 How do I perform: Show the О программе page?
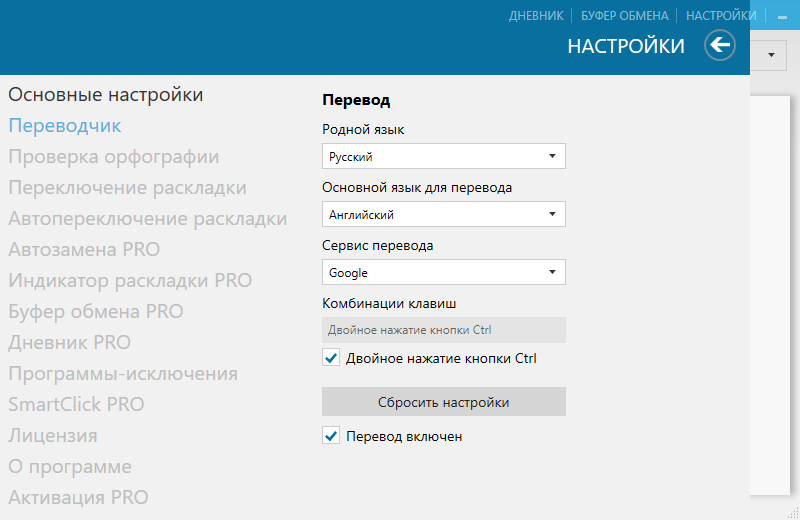70,467
